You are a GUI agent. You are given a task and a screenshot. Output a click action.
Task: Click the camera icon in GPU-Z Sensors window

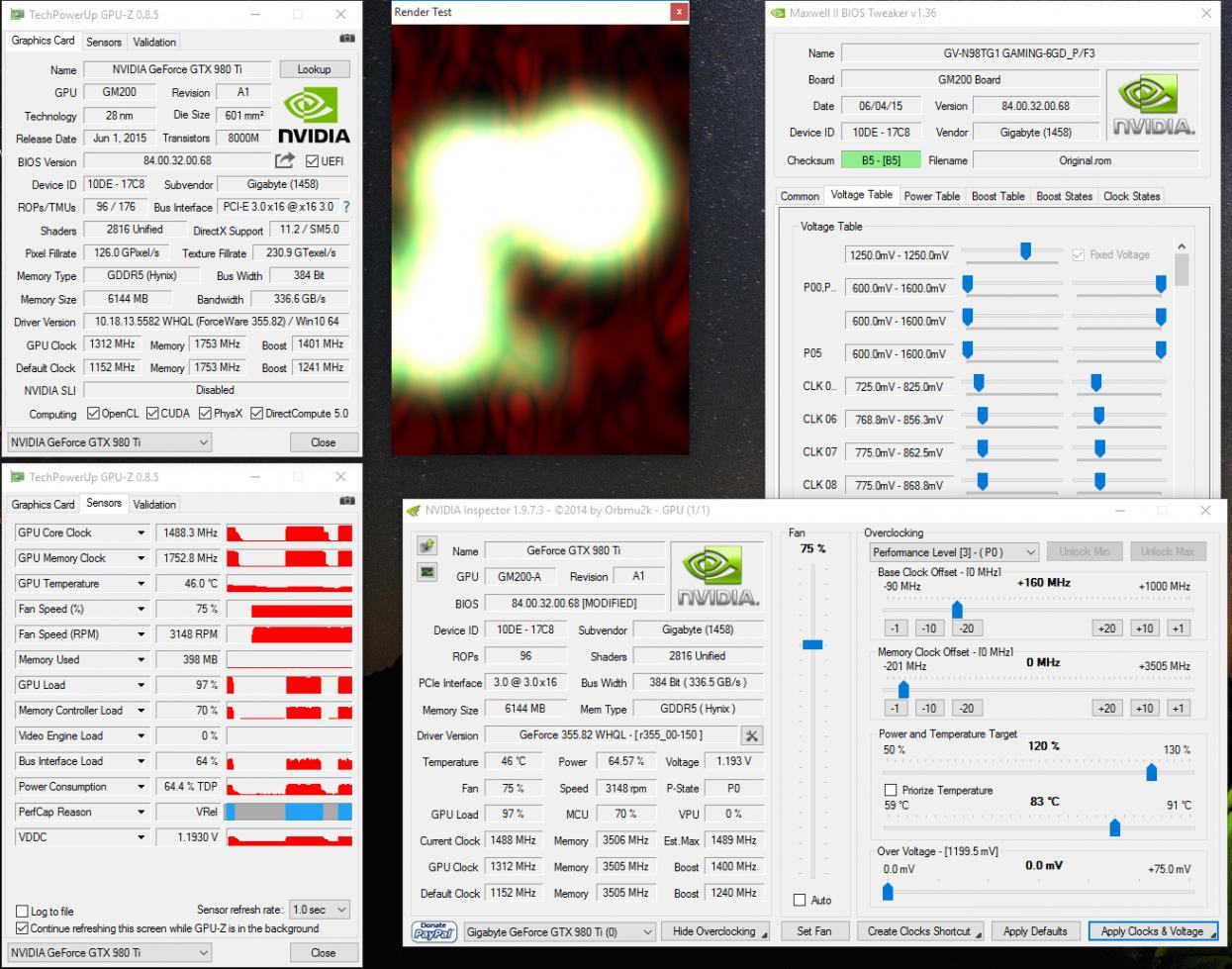click(346, 501)
